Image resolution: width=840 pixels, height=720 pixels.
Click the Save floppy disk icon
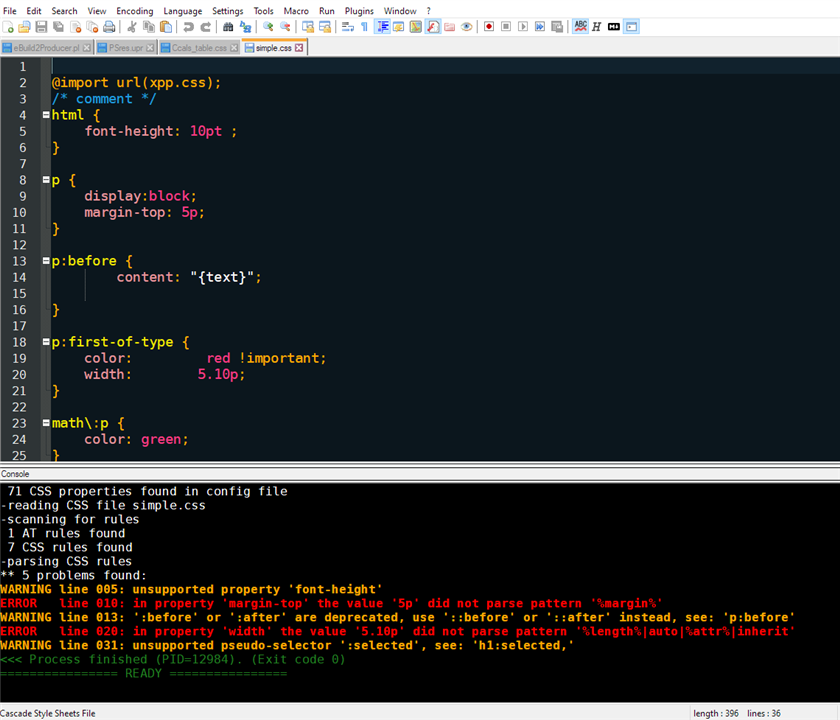coord(41,27)
